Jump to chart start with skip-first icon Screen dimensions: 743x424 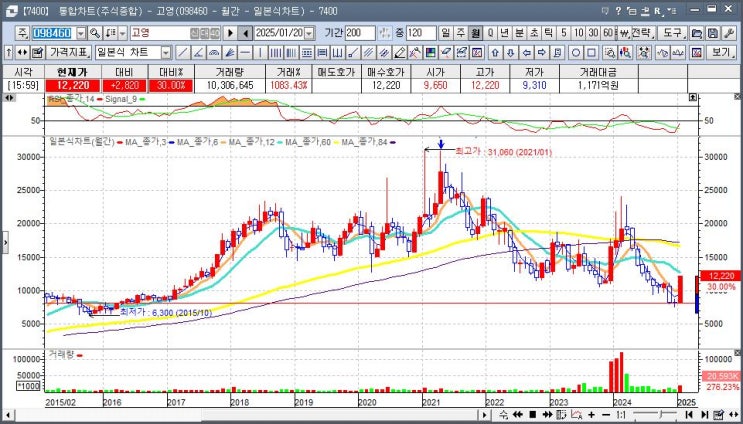click(x=689, y=415)
